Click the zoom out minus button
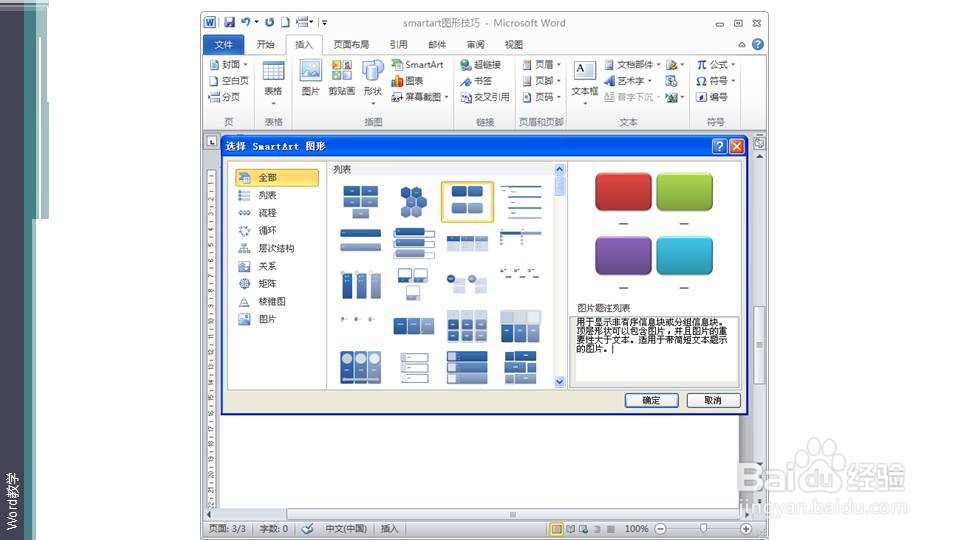 pos(661,529)
